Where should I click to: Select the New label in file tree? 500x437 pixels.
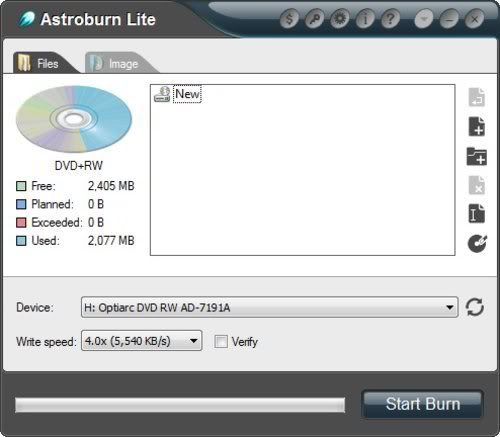pyautogui.click(x=187, y=94)
